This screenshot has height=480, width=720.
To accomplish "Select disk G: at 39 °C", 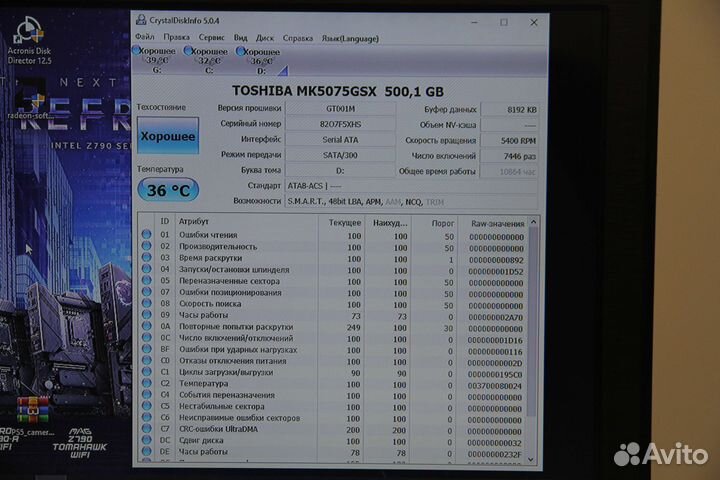I will pos(155,60).
